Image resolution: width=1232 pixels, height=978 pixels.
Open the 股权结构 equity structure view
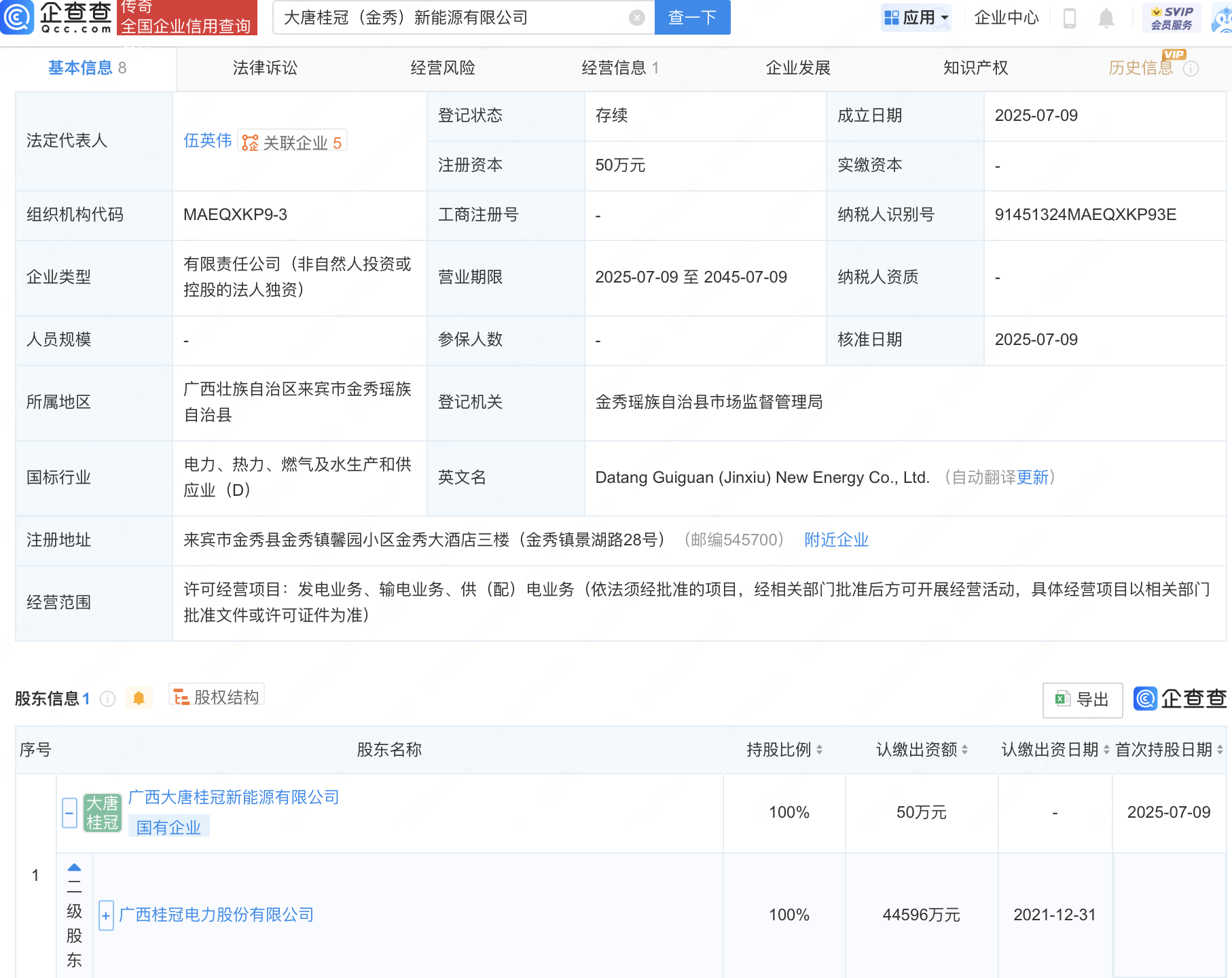pyautogui.click(x=216, y=695)
